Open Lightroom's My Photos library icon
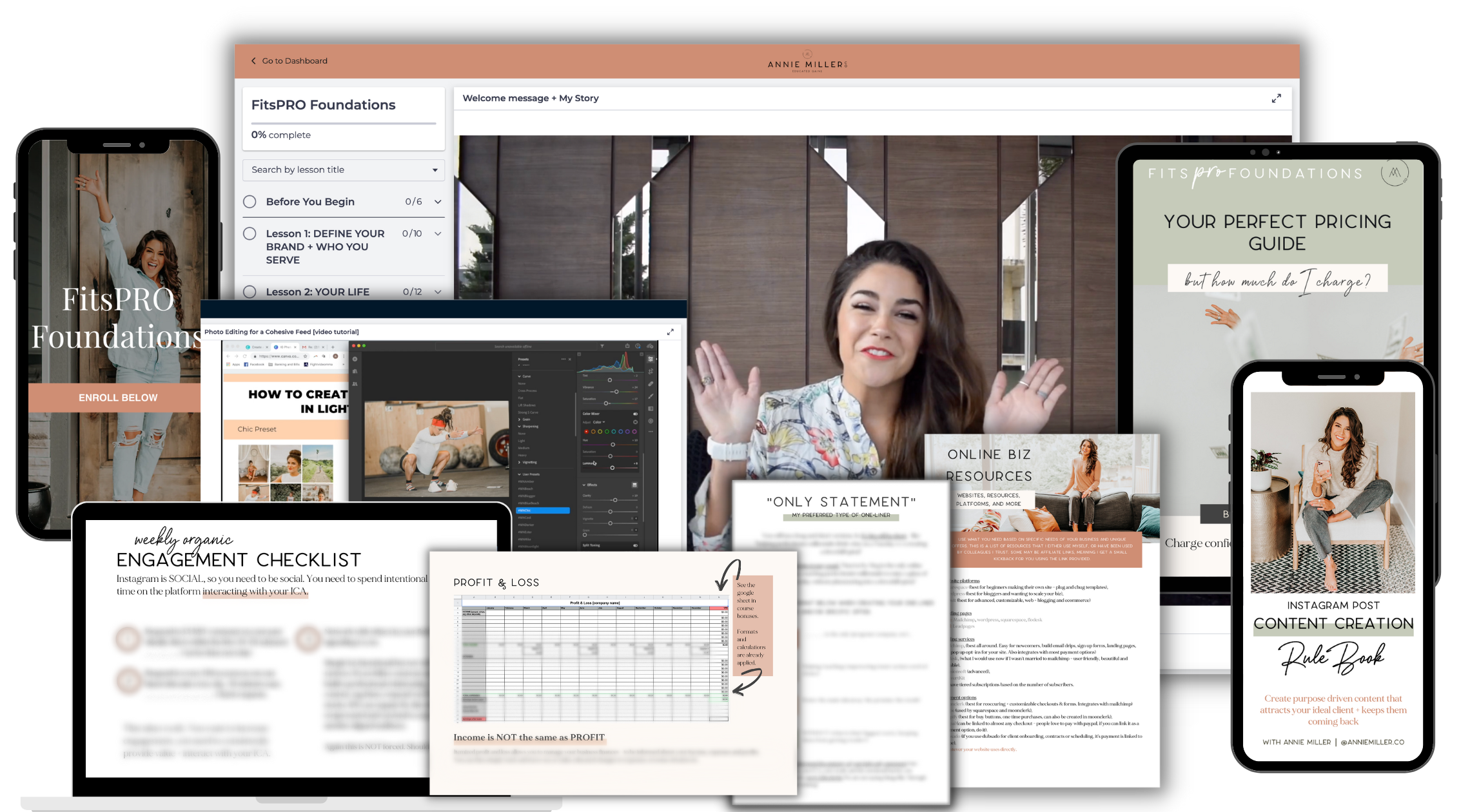 click(355, 371)
